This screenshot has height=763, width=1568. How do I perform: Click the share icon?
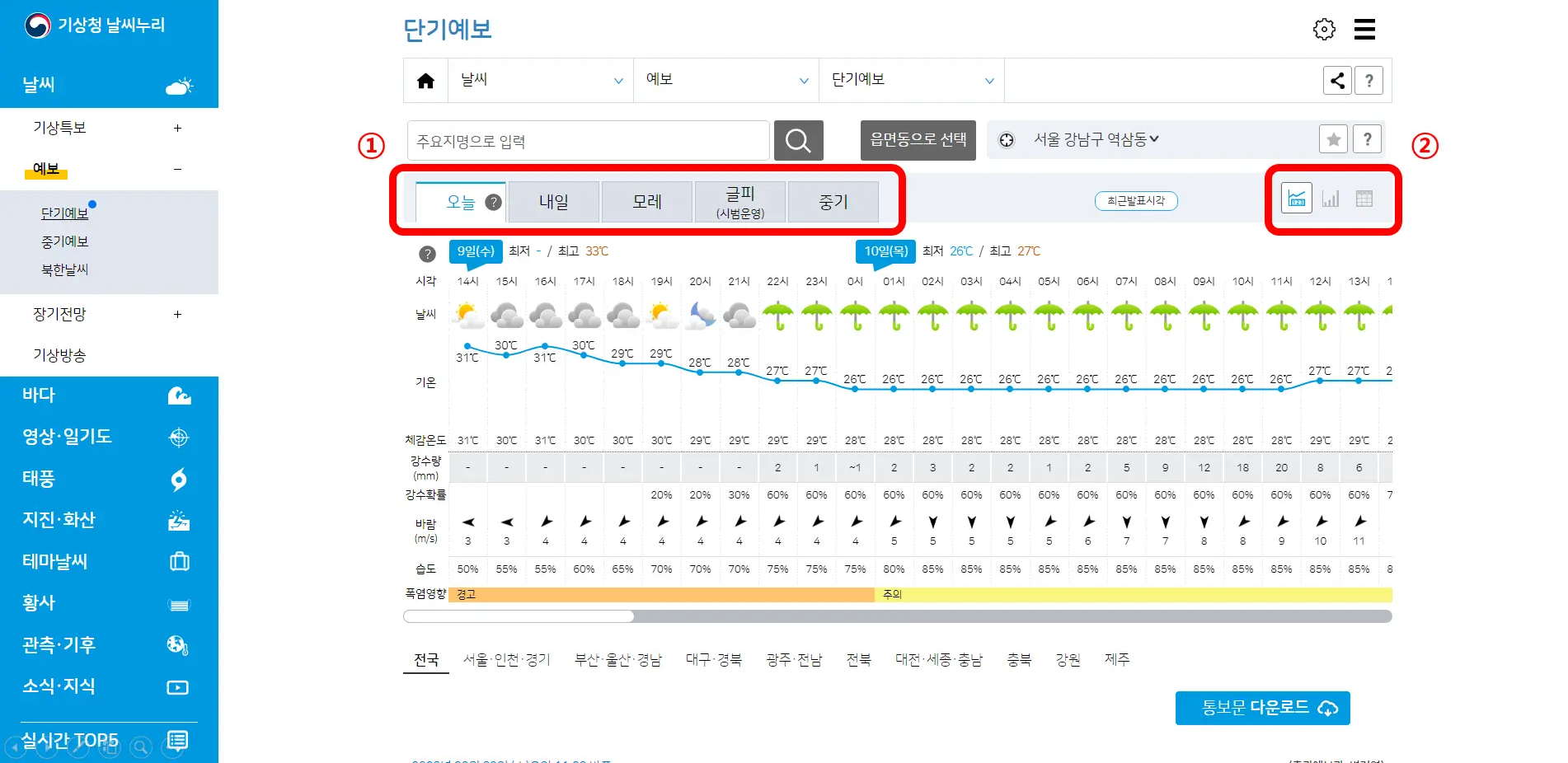[x=1337, y=80]
